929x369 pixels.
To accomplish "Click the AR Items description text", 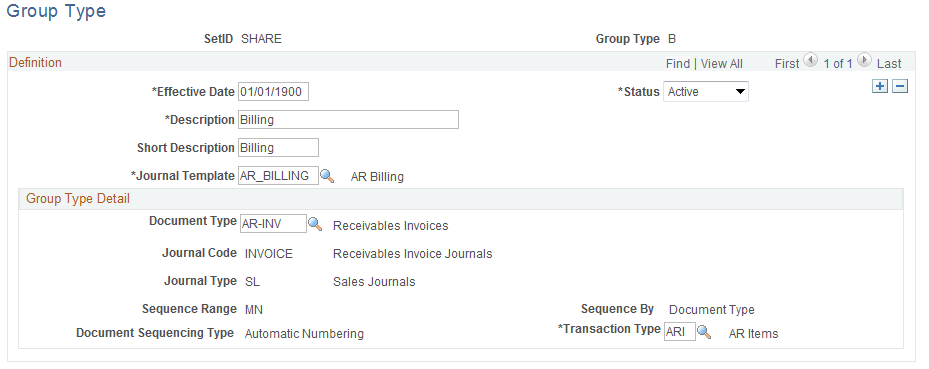I will [x=753, y=334].
